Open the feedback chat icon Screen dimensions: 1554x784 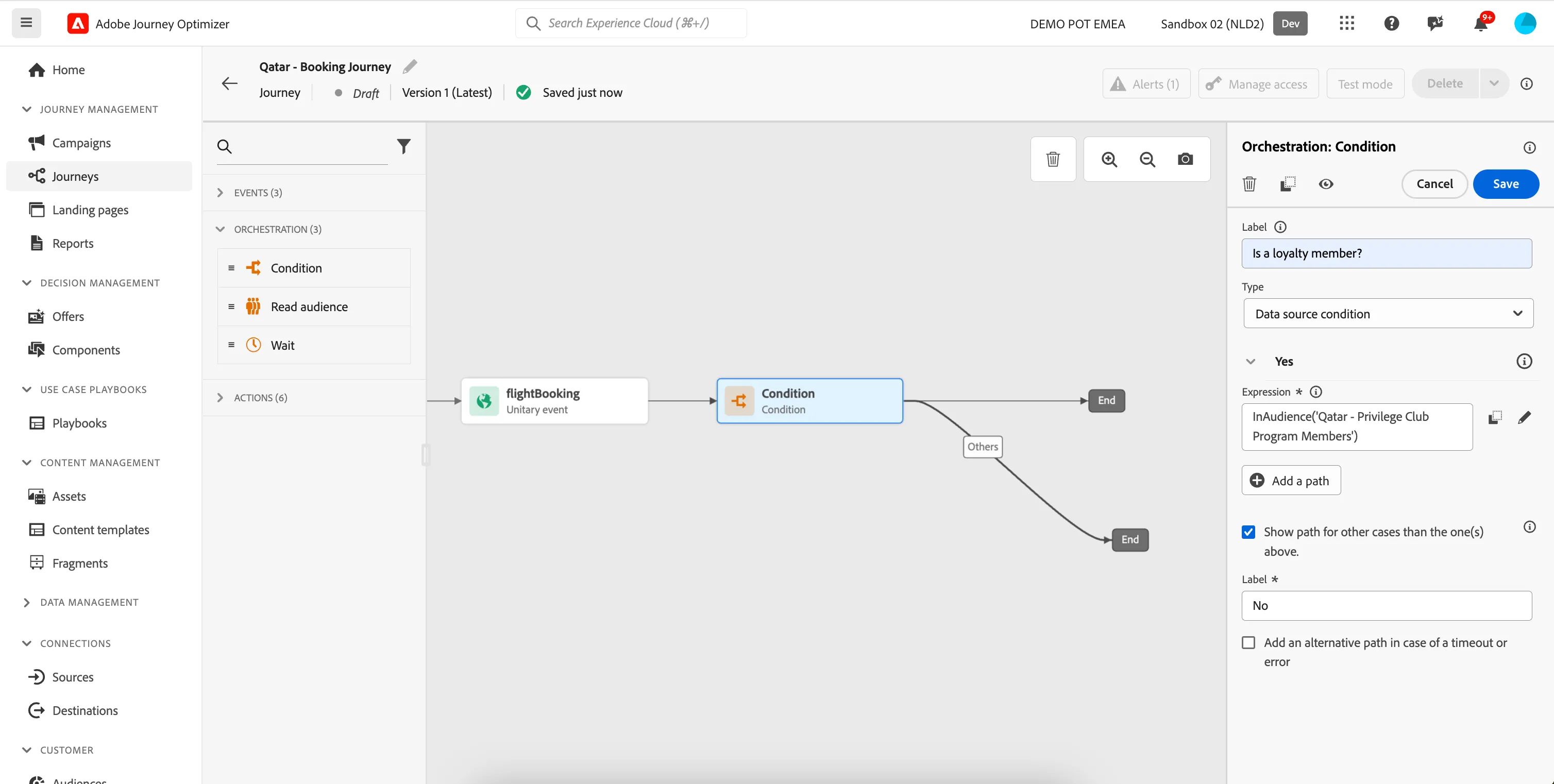click(1436, 24)
